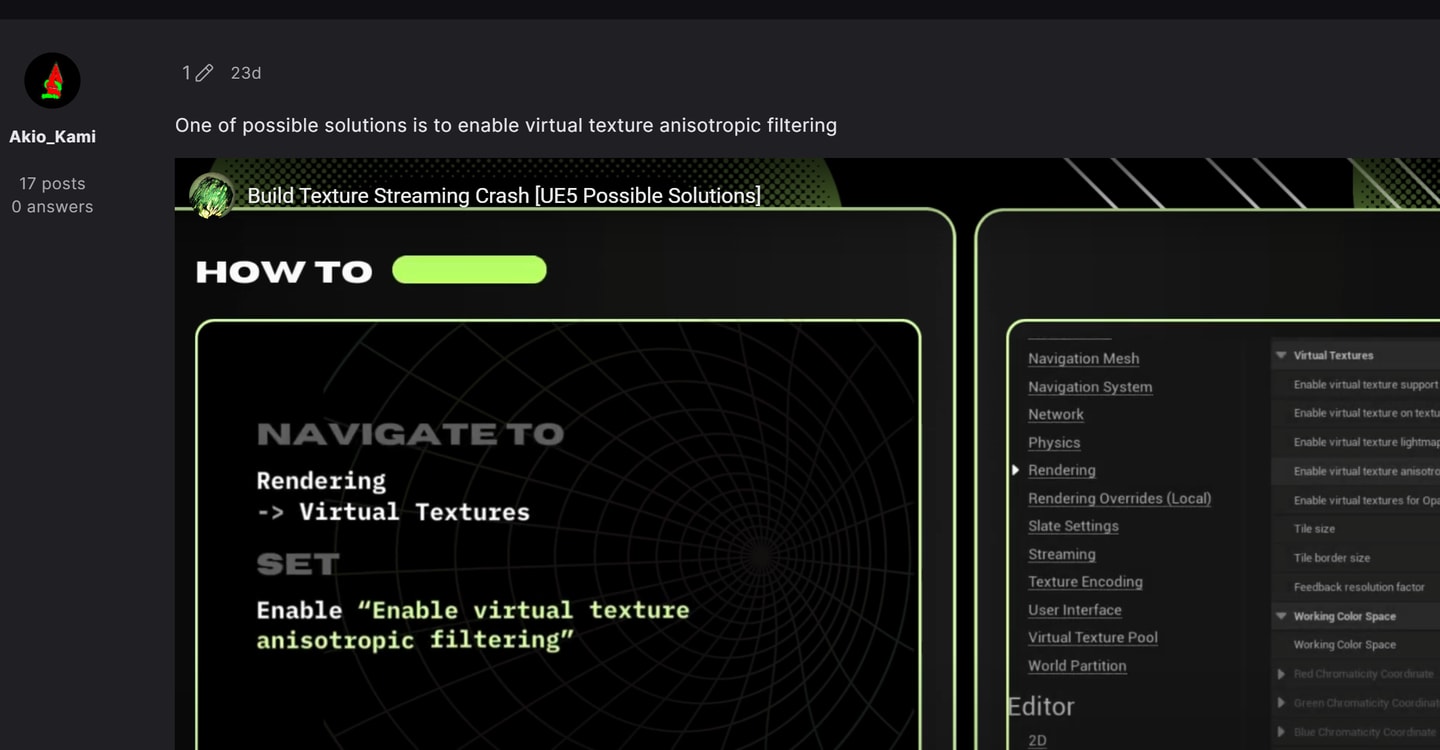Click Navigation Mesh in the video settings list

click(x=1083, y=358)
